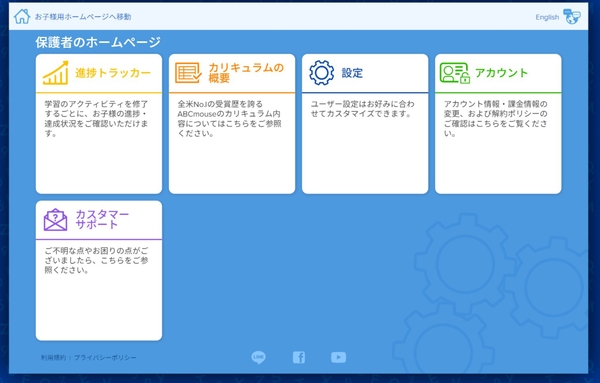
Task: Open カリキュラムの概要 card title
Action: 246,73
